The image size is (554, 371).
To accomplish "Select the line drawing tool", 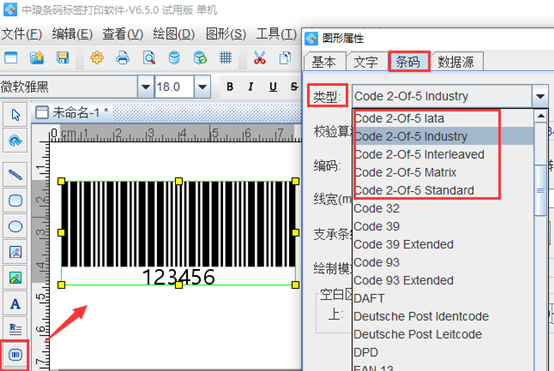I will (x=15, y=175).
